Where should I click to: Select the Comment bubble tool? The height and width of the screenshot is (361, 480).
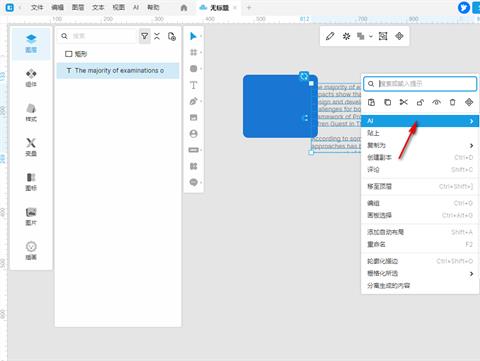(193, 182)
